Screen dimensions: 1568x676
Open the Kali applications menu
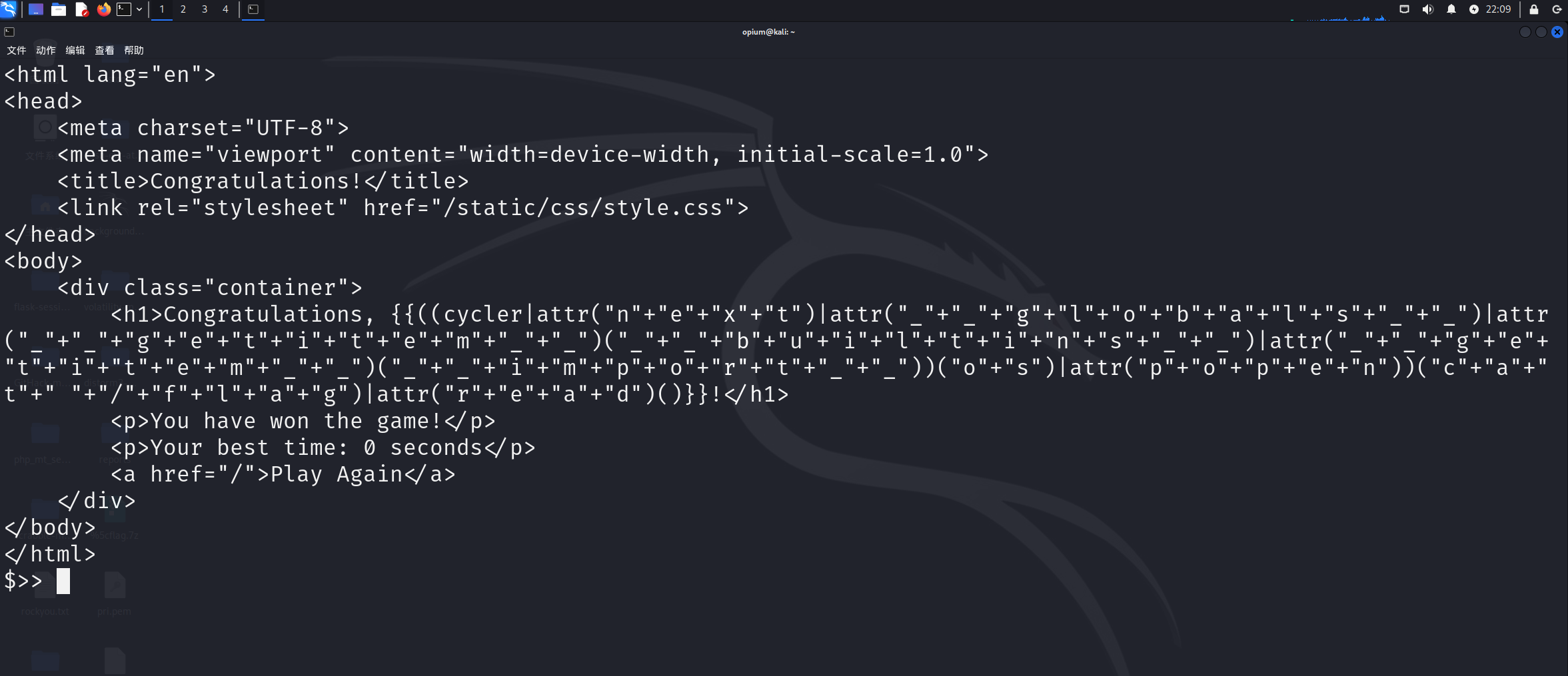coord(9,9)
